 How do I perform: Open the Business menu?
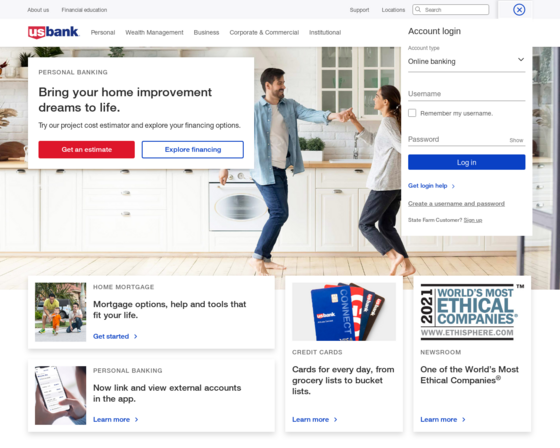206,33
